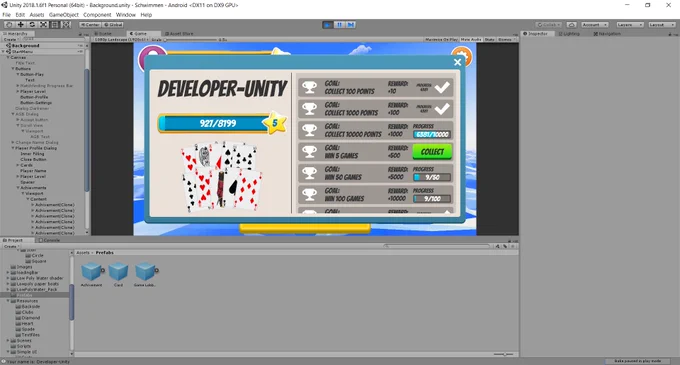Open the Account dropdown
The image size is (680, 365).
click(595, 25)
